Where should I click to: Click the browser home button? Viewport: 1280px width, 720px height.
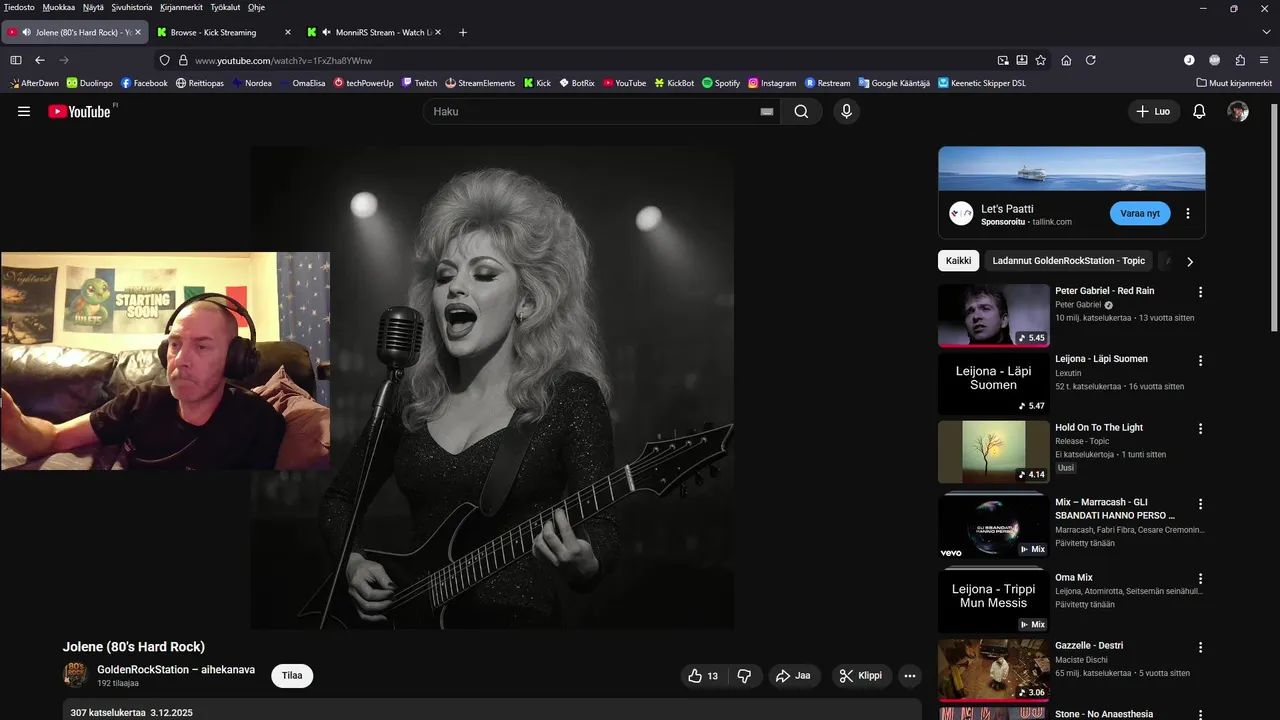click(1066, 60)
